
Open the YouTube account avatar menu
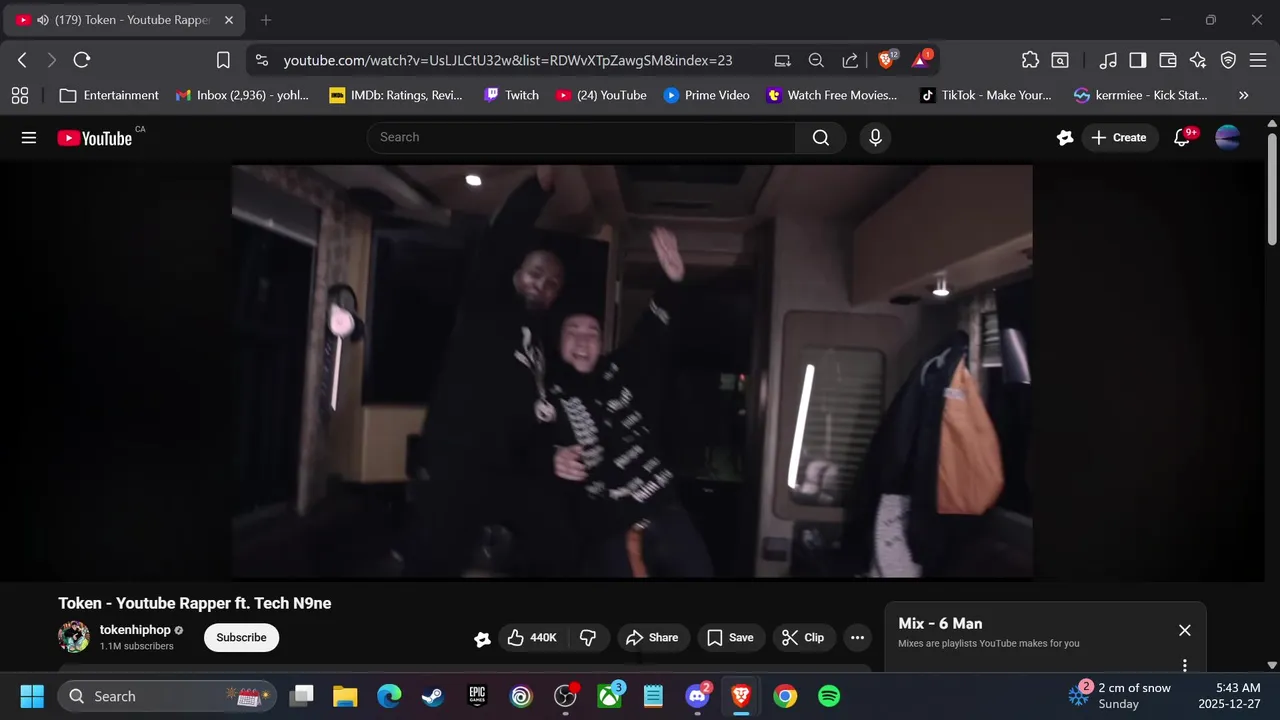[1228, 138]
